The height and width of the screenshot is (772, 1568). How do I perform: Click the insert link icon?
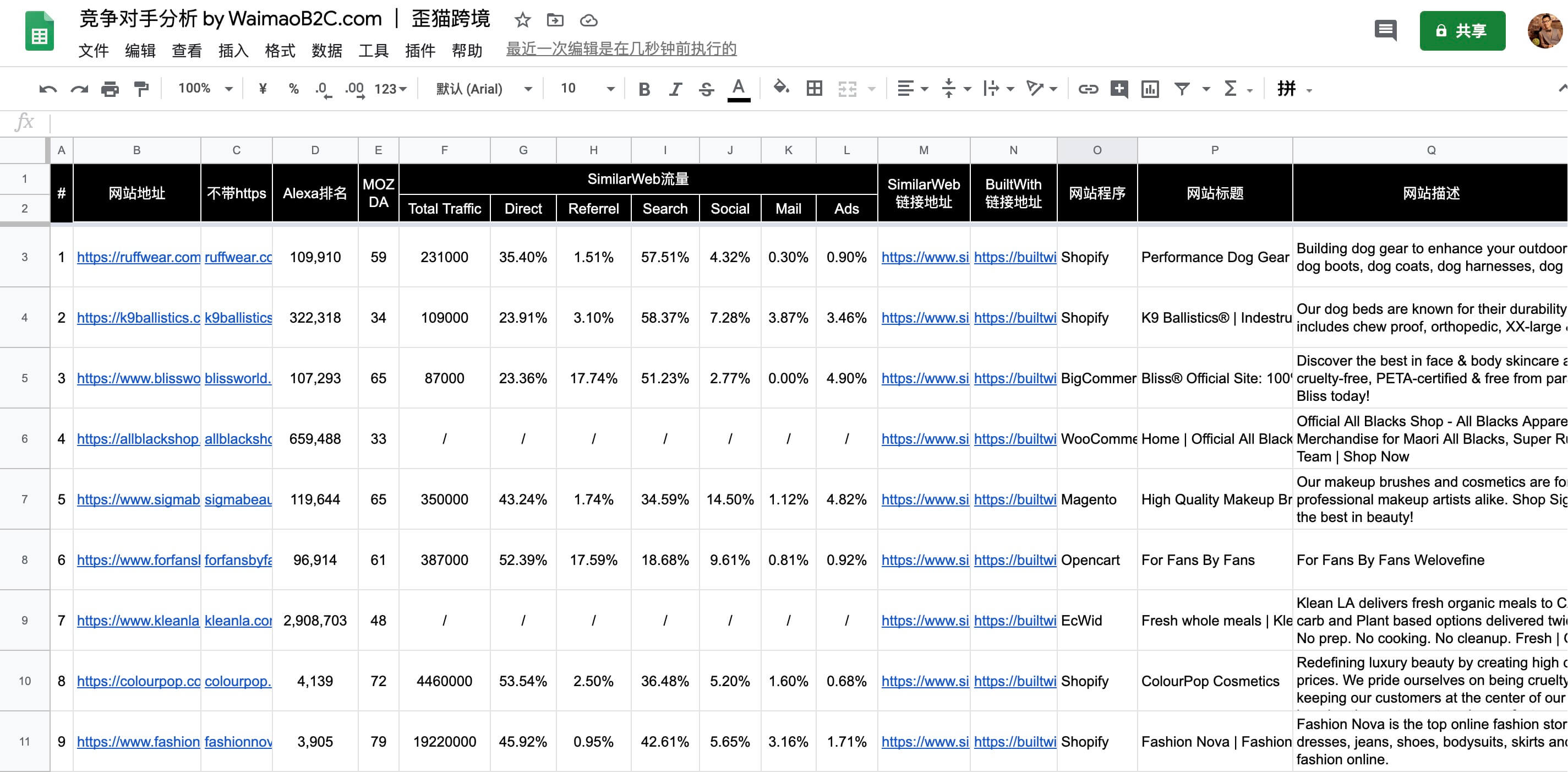coord(1088,90)
